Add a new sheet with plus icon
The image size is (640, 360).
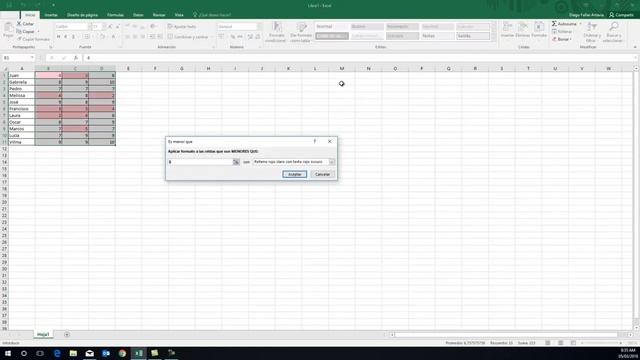(67, 335)
